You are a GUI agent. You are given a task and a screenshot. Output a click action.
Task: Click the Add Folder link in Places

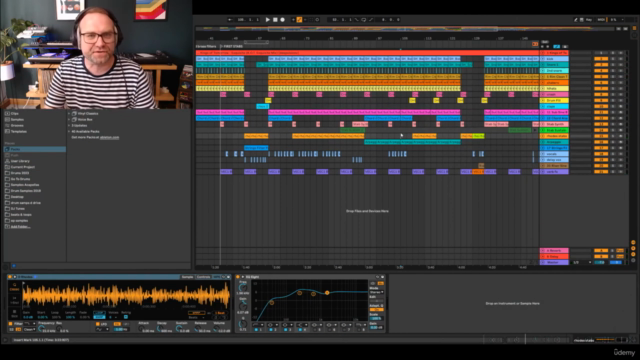point(20,227)
